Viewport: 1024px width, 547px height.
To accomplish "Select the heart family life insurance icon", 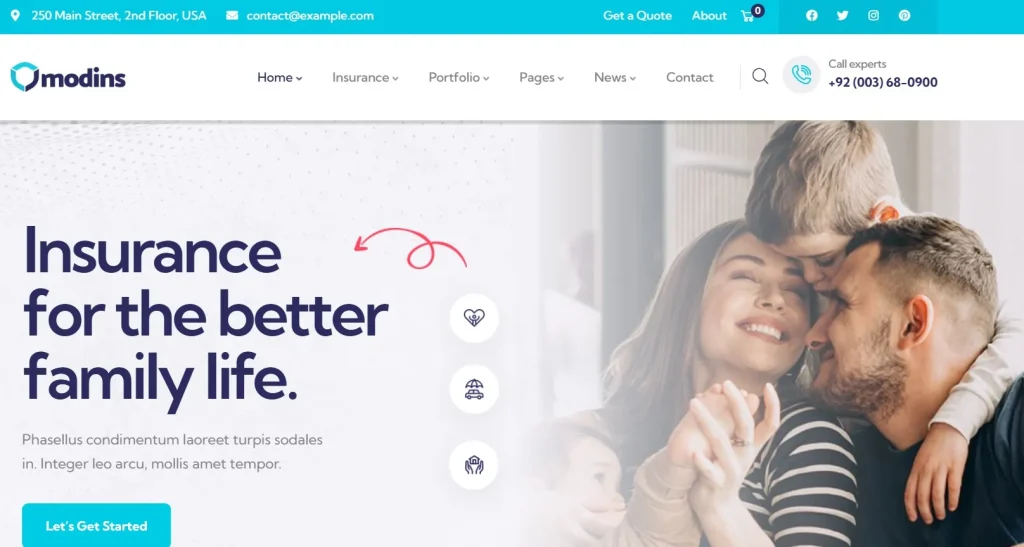I will [x=474, y=318].
